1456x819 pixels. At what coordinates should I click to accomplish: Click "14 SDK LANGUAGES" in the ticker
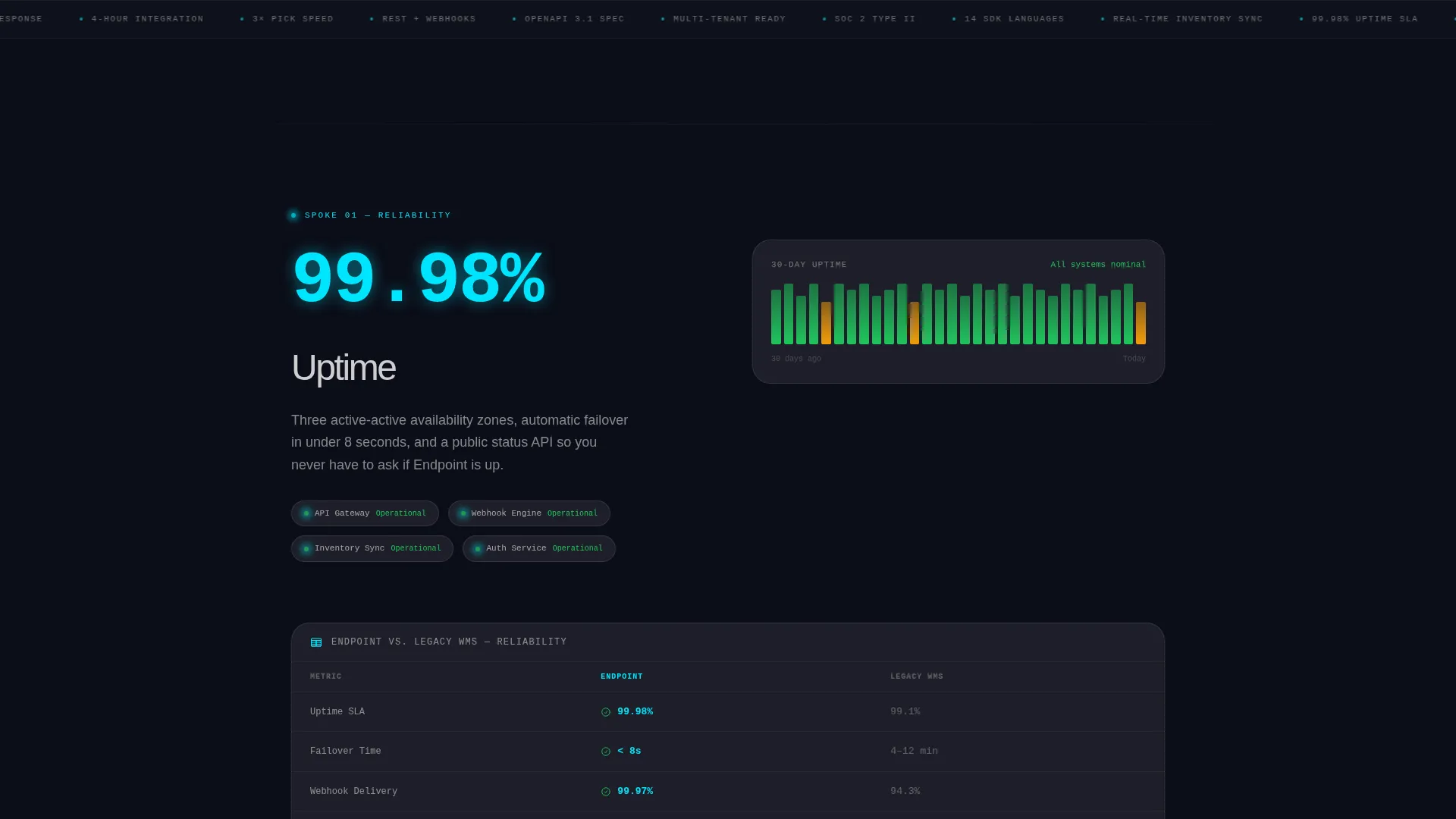(x=1015, y=19)
